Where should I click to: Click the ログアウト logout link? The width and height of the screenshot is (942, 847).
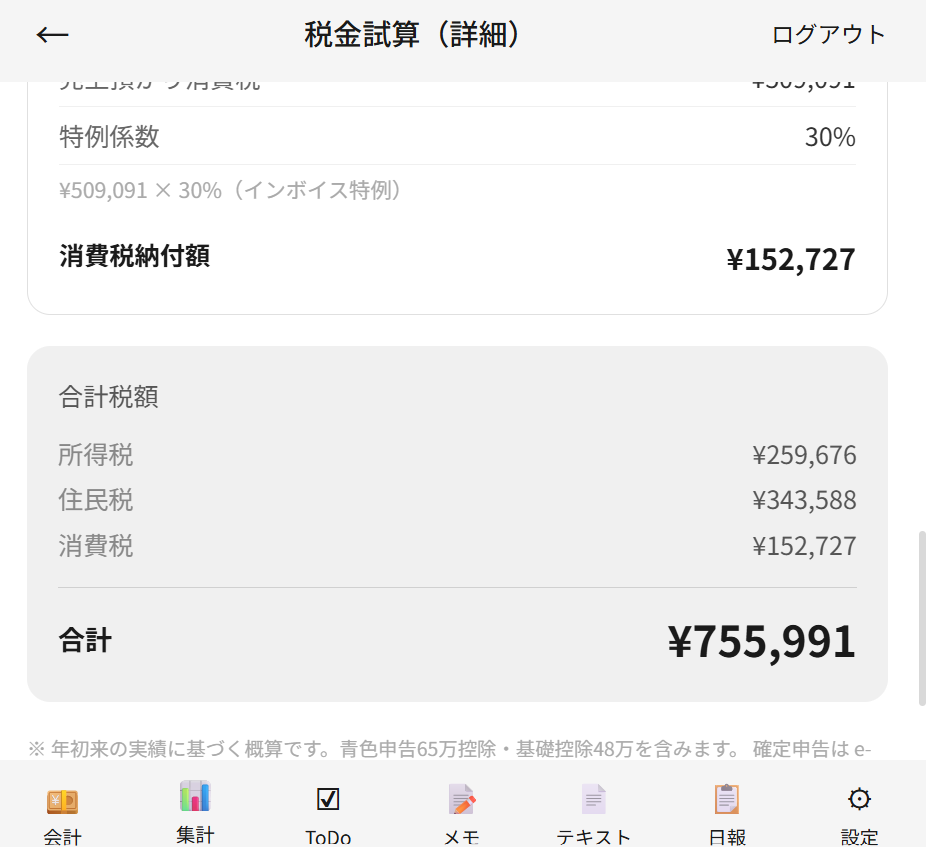828,35
